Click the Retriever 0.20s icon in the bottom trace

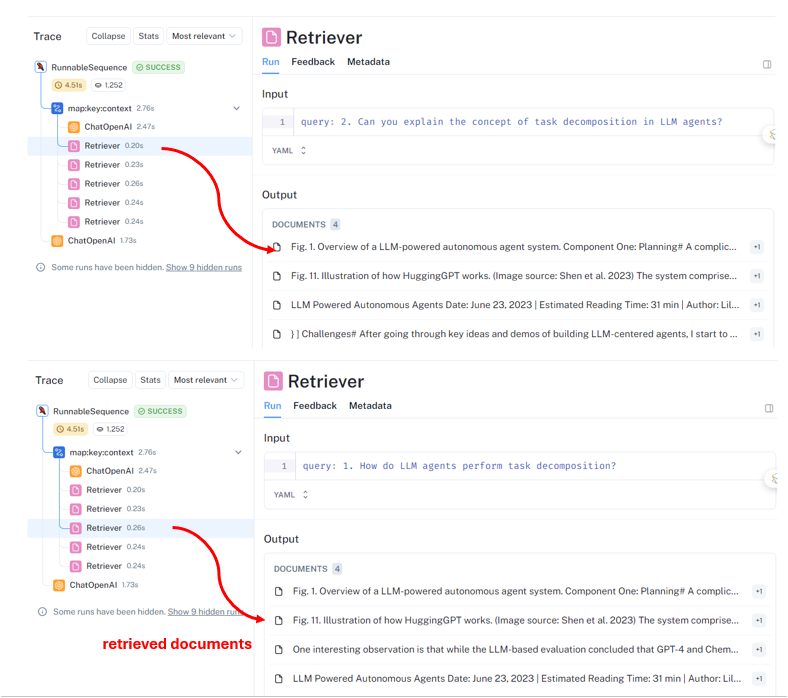tap(76, 490)
